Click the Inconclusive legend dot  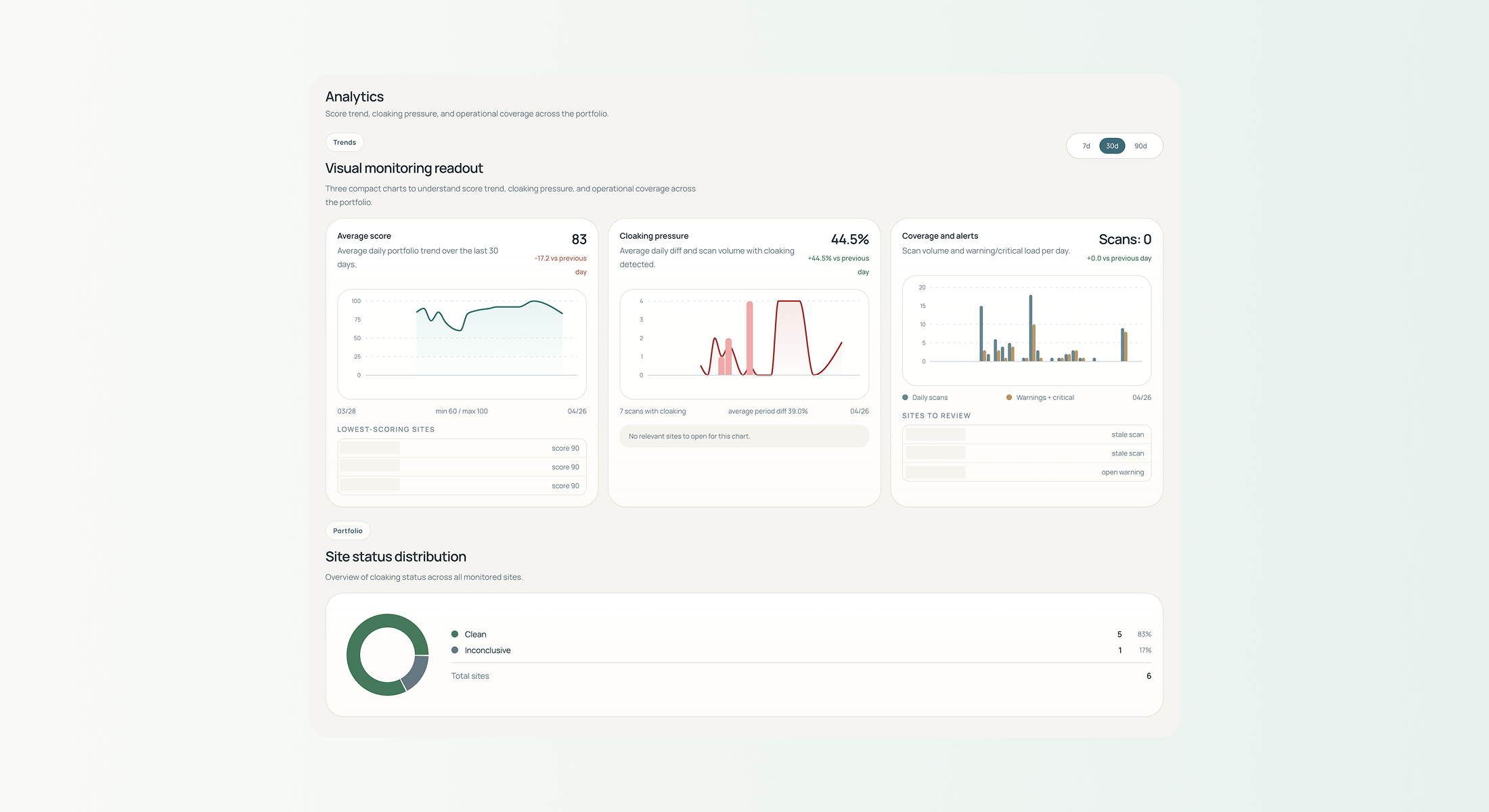pos(455,650)
